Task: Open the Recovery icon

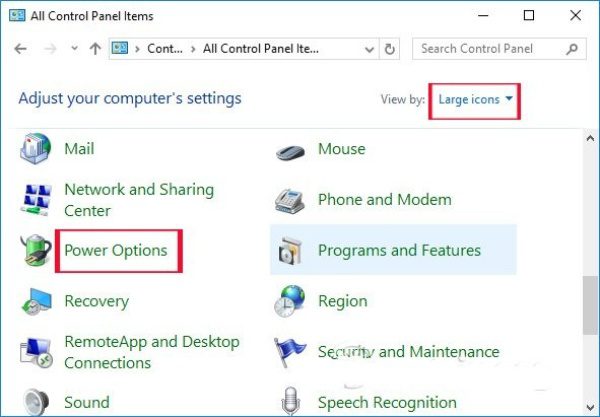Action: pyautogui.click(x=36, y=301)
